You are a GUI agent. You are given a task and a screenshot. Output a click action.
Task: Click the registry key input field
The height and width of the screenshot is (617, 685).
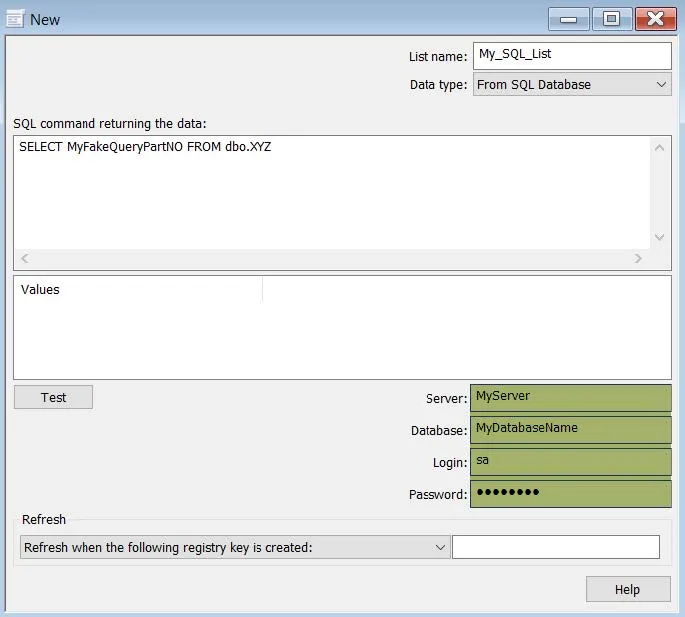(556, 547)
